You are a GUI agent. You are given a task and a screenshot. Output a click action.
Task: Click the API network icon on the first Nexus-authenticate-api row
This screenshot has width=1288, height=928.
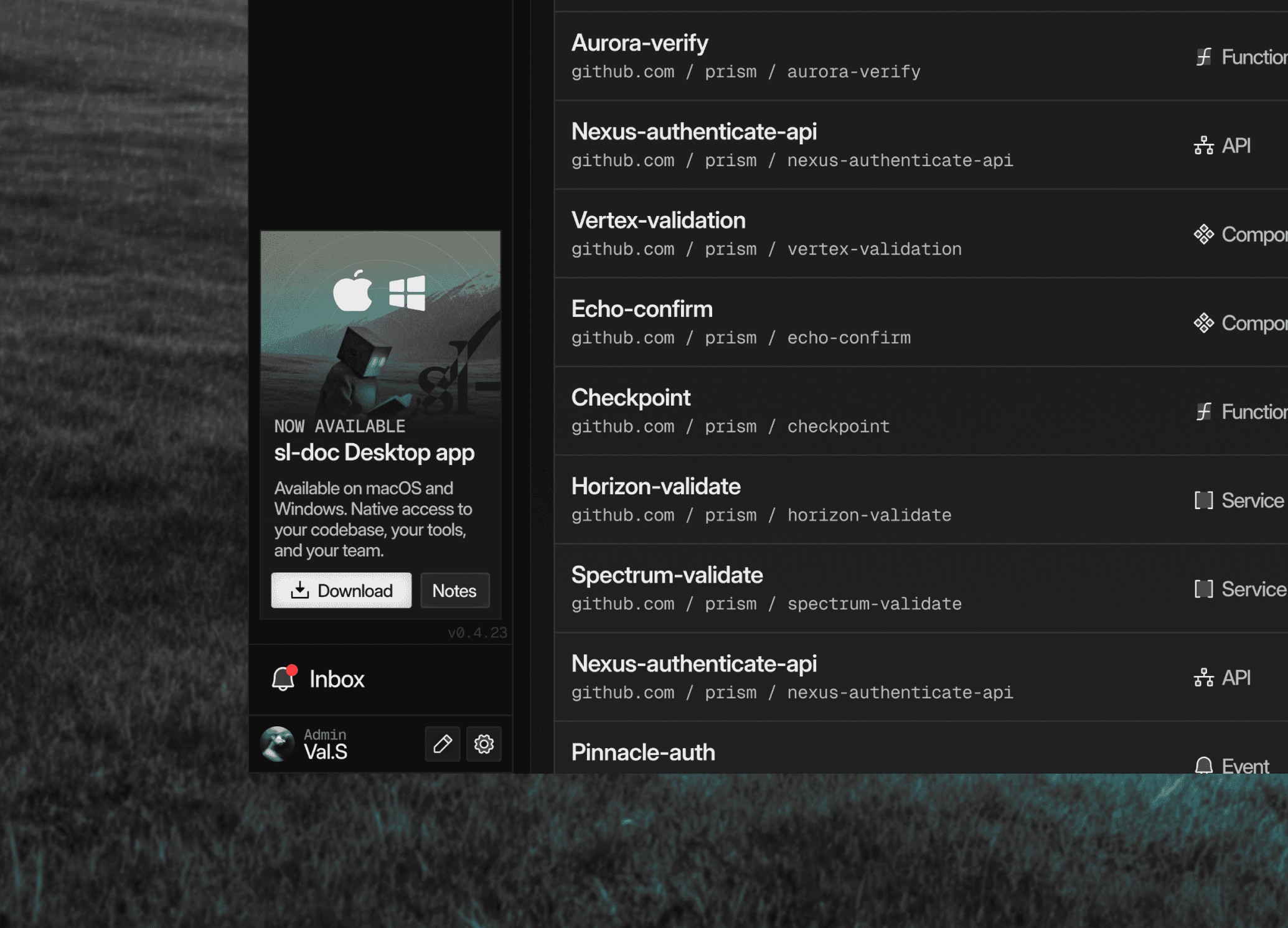tap(1203, 146)
